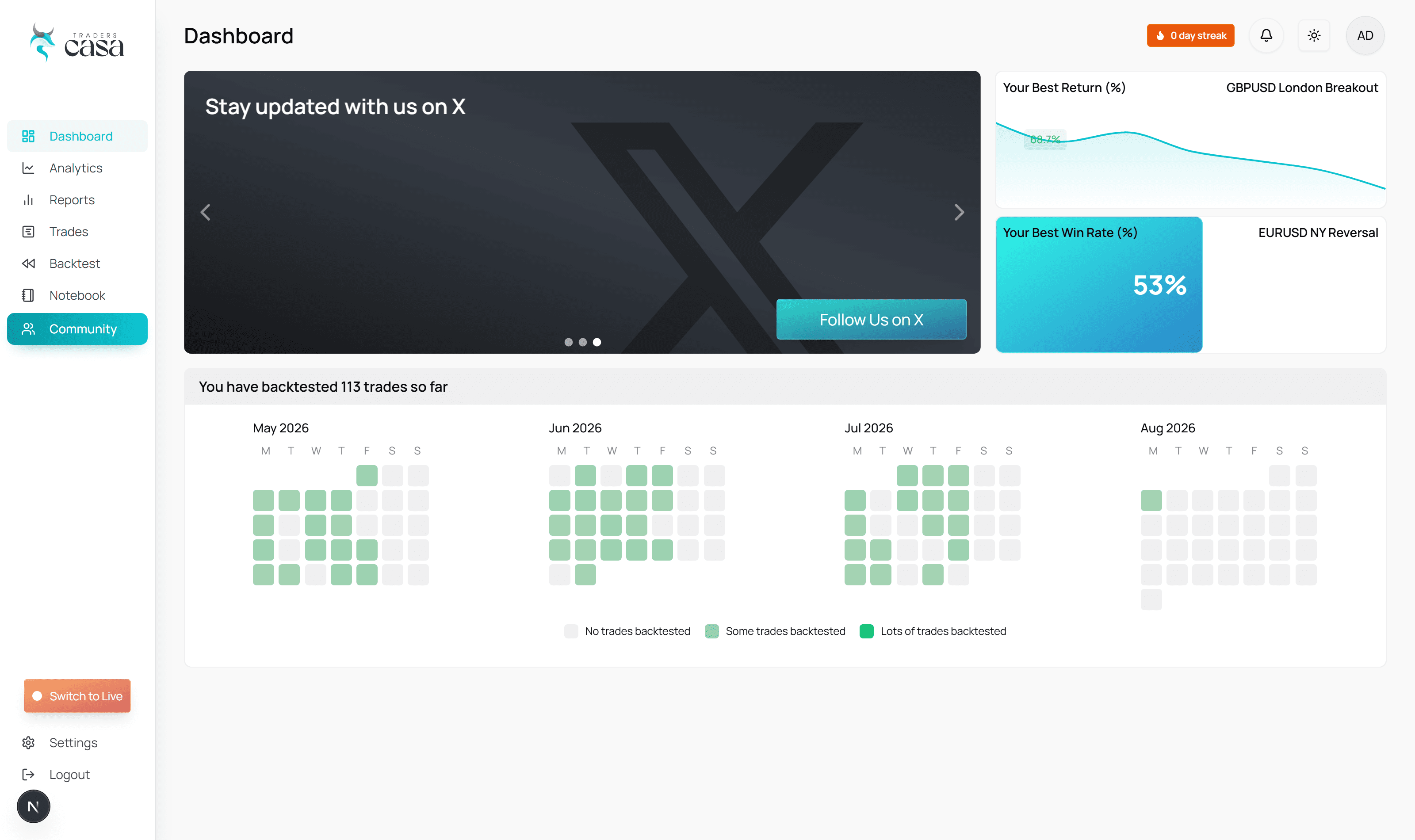Click the flame icon in streak badge
Viewport: 1415px width, 840px height.
tap(1160, 36)
